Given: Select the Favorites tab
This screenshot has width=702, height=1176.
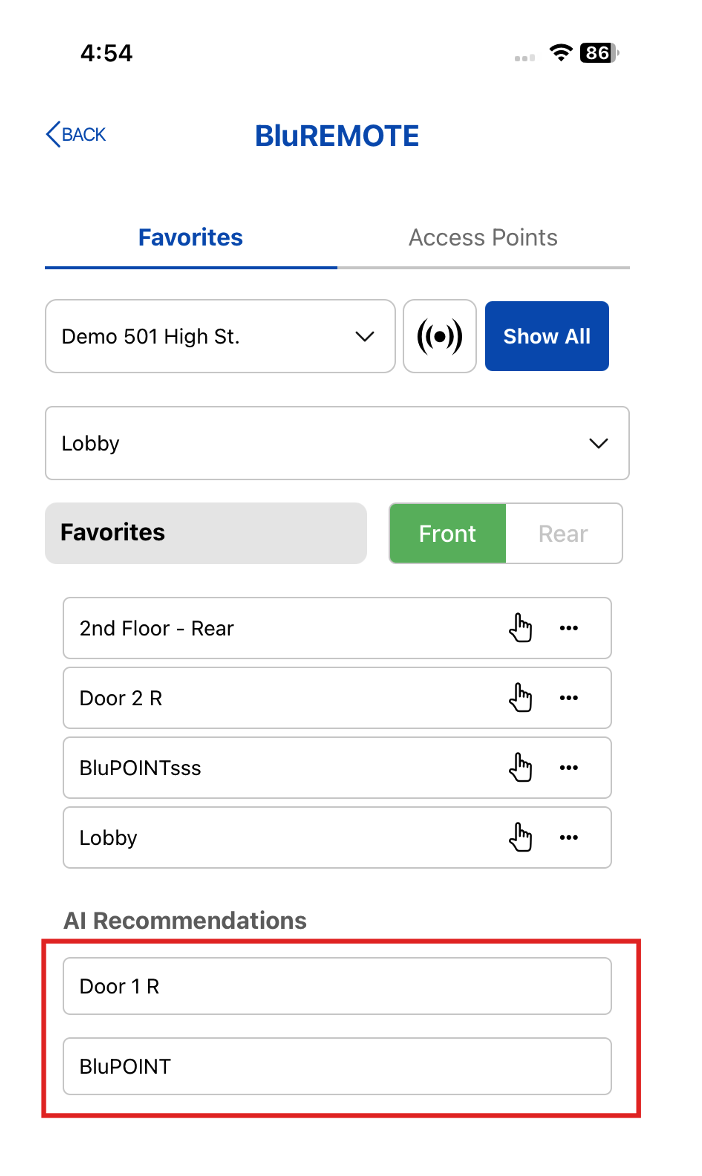Looking at the screenshot, I should [190, 238].
